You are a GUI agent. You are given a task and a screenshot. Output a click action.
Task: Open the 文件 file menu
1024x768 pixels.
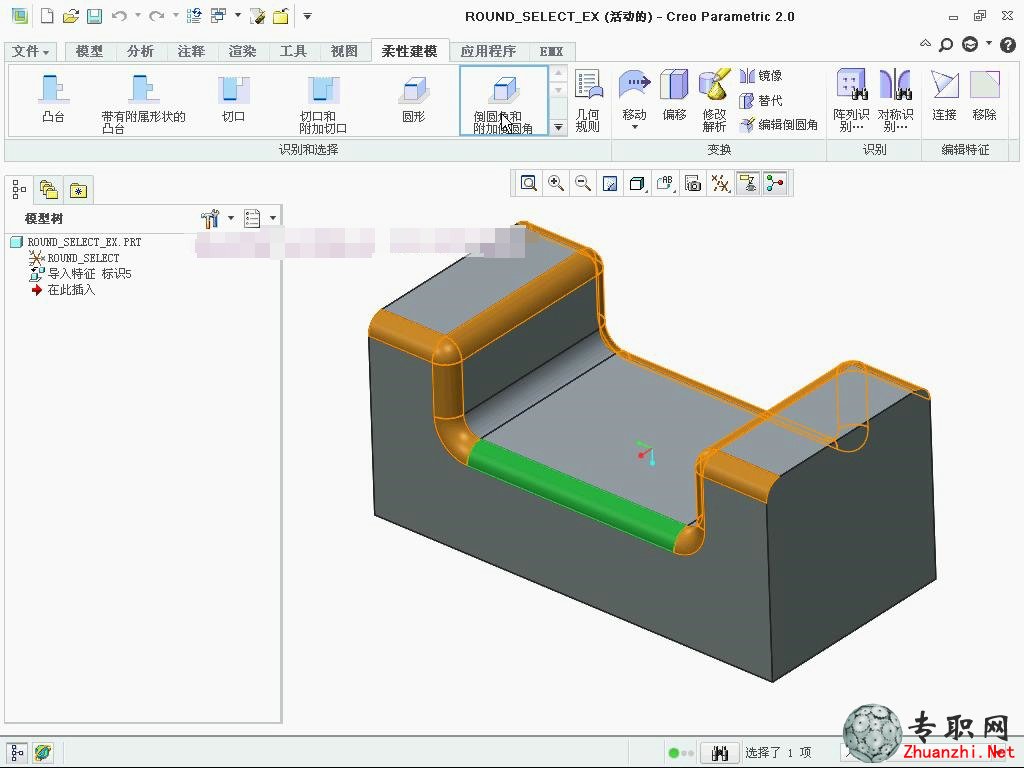point(30,51)
